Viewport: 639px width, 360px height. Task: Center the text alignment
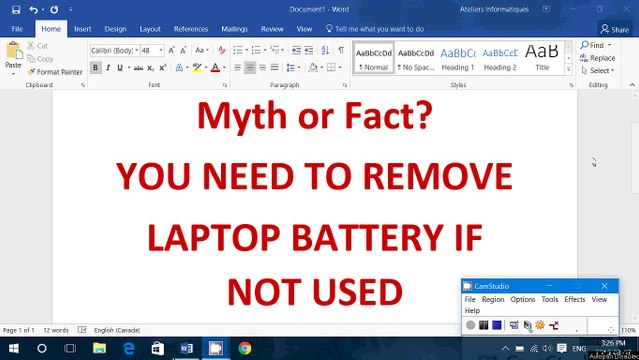(x=250, y=68)
